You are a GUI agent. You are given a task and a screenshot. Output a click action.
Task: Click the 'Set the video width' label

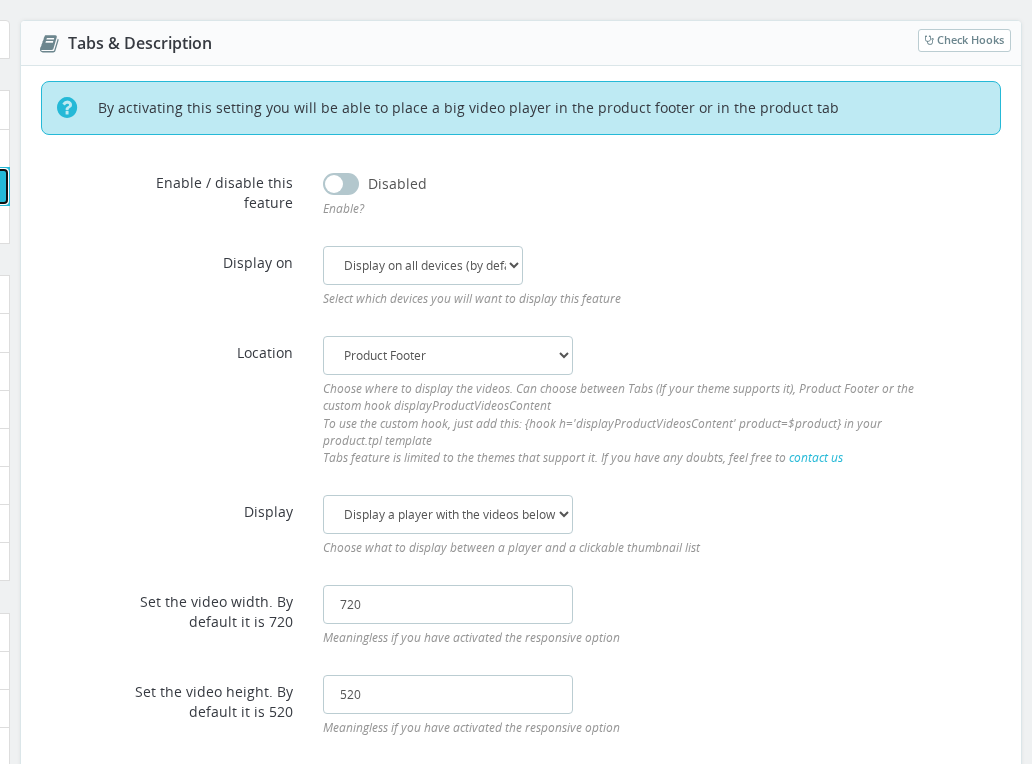click(x=216, y=612)
